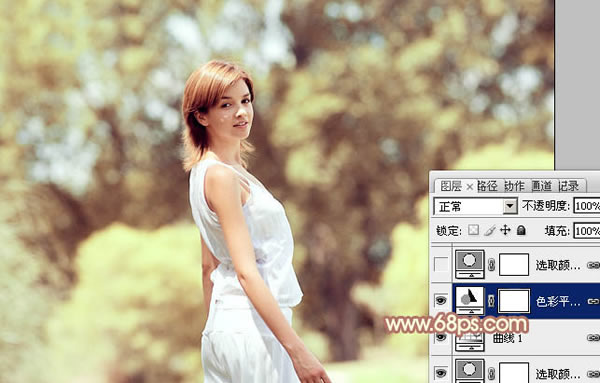Click the opacity 100% input field
The image size is (600, 383).
(587, 206)
